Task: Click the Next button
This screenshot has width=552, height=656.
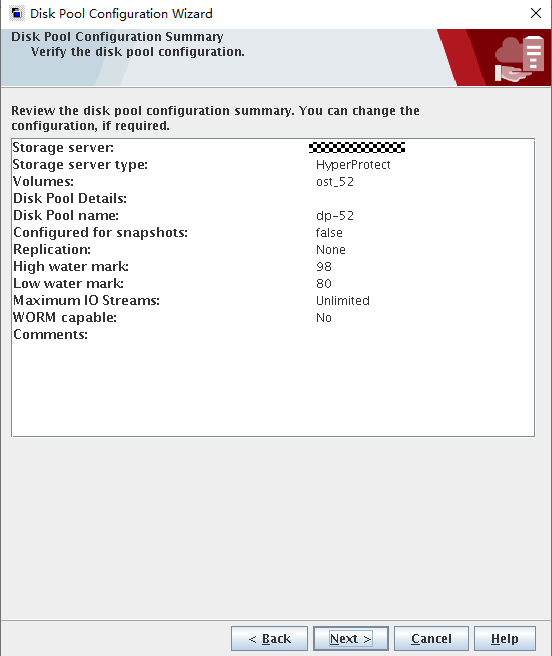Action: [x=351, y=638]
